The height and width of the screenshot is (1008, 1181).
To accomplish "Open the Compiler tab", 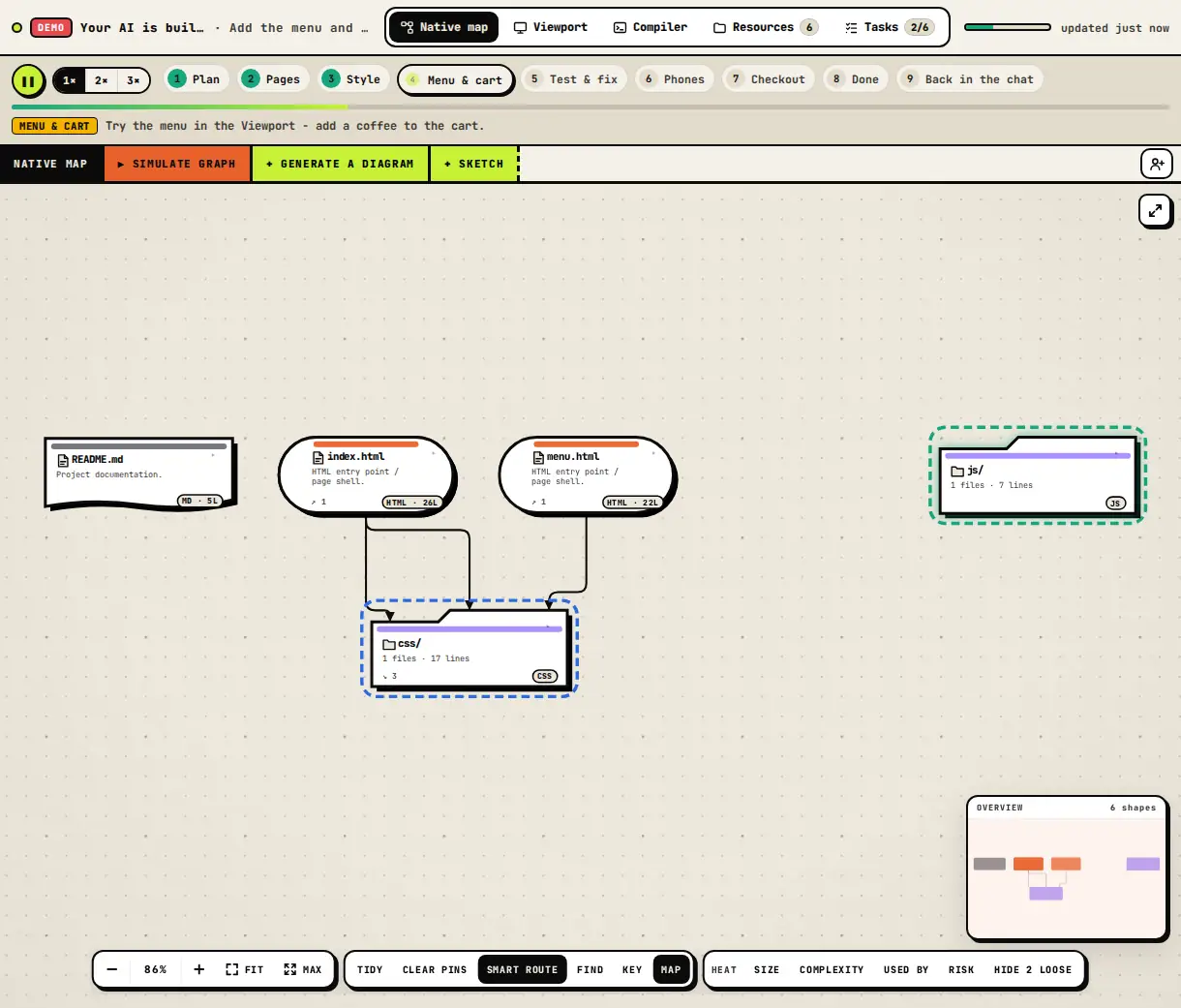I will pos(651,27).
